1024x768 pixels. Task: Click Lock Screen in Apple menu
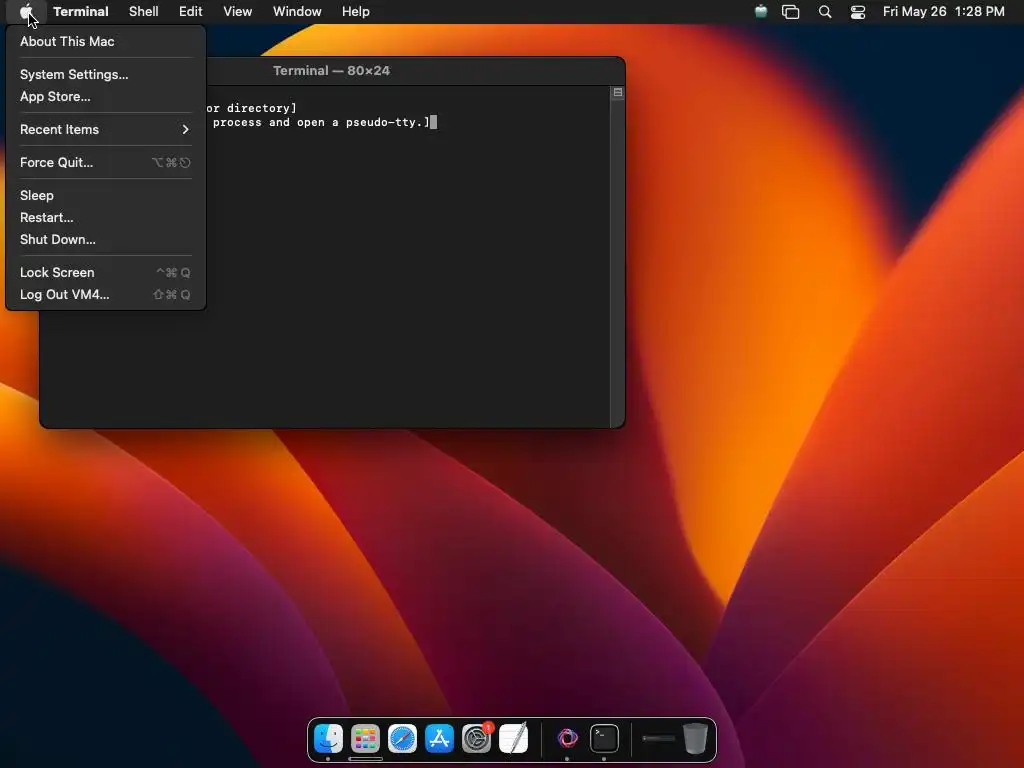(105, 272)
